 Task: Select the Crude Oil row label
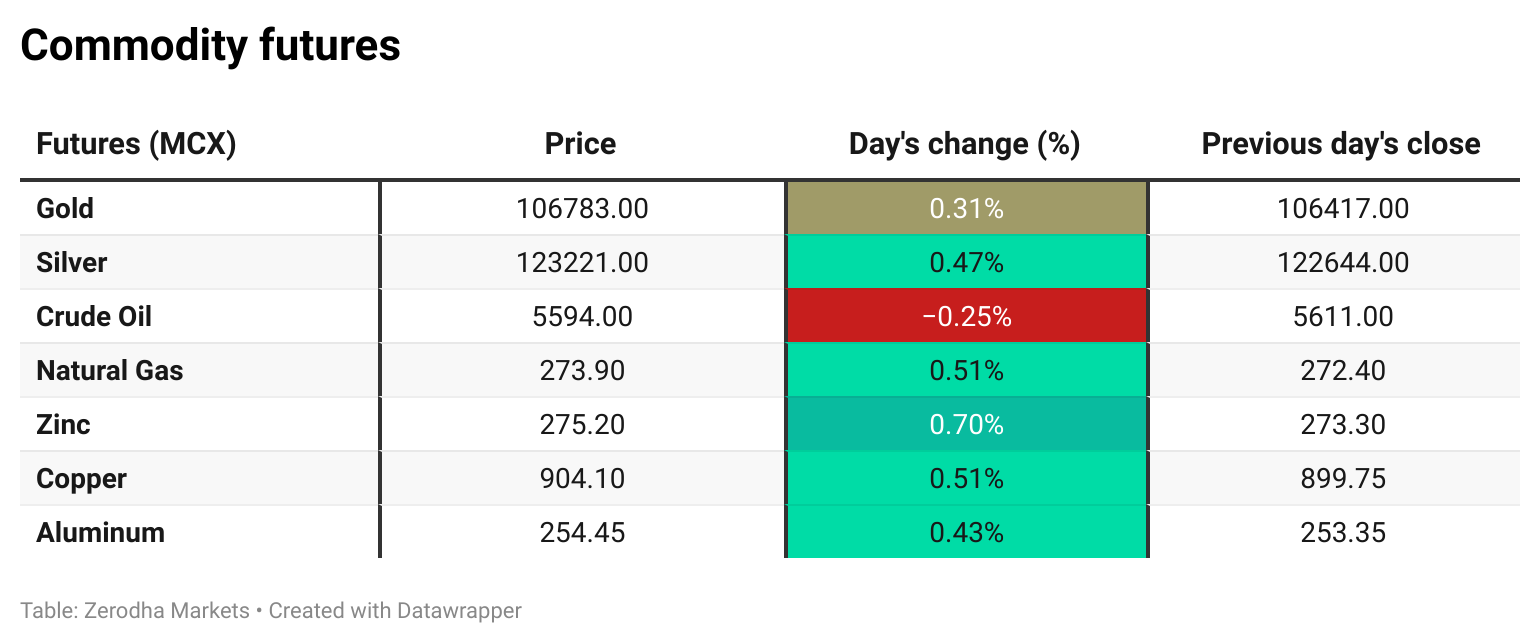click(94, 317)
